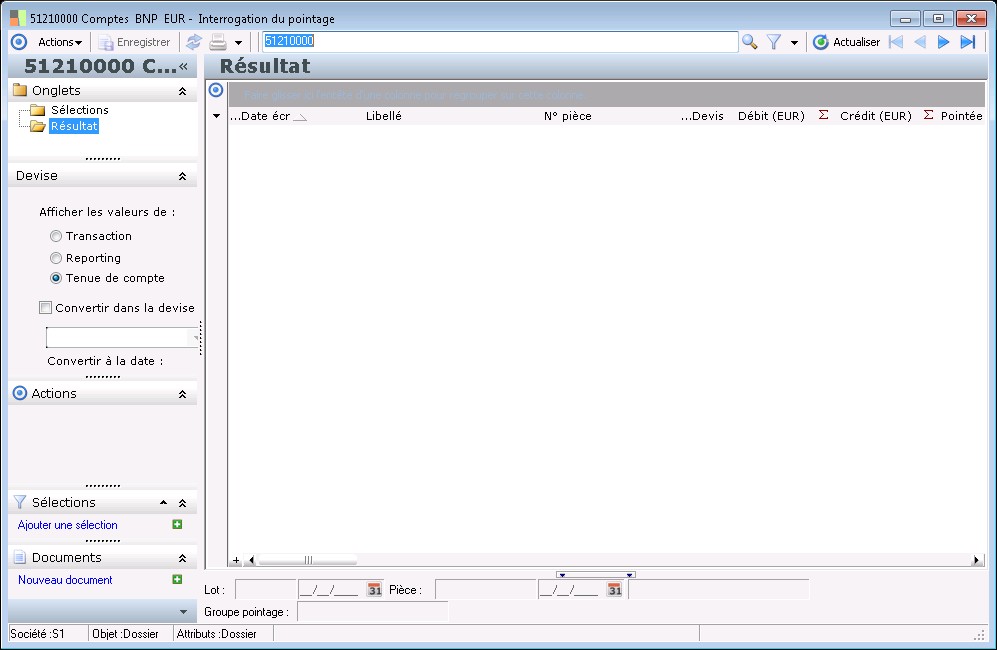
Task: Open the print options dropdown arrow
Action: tap(238, 43)
